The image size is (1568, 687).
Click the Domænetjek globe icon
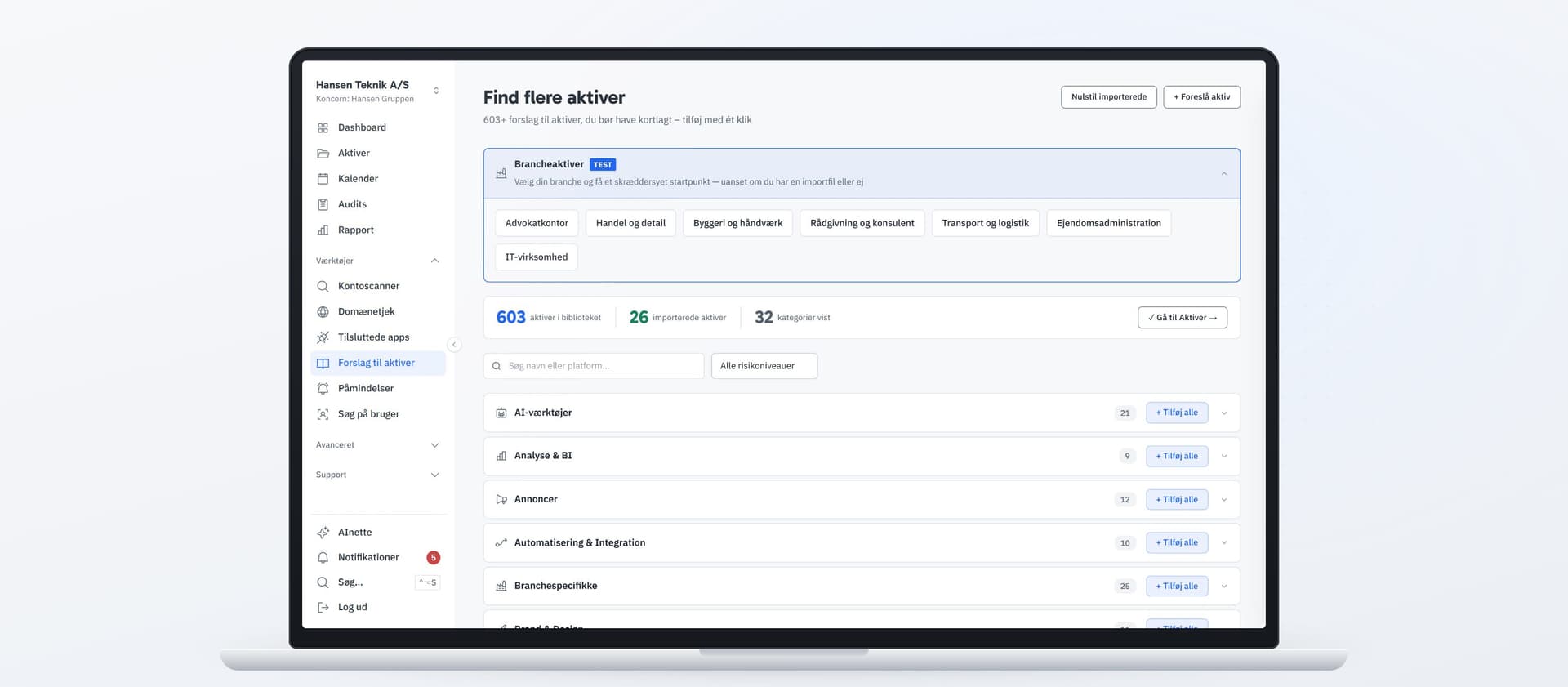(323, 312)
